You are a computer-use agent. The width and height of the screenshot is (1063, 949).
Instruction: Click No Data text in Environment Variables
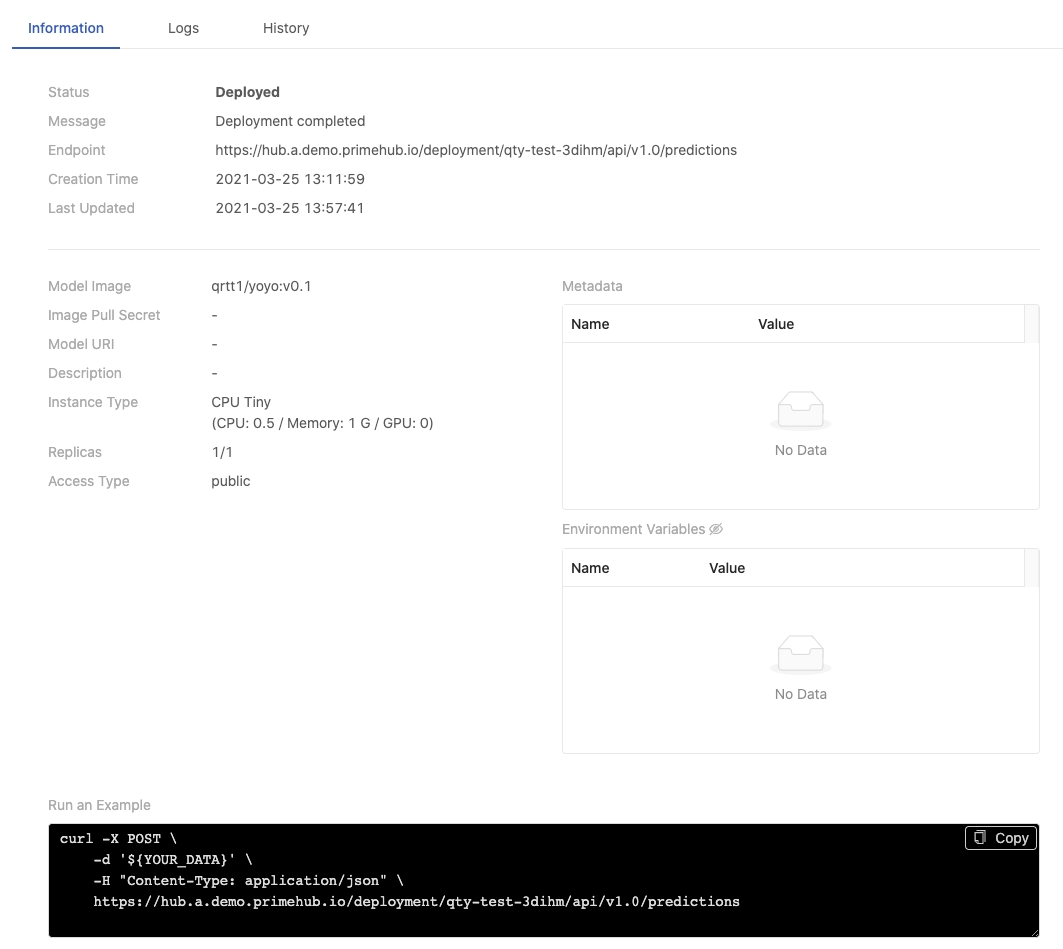point(801,694)
